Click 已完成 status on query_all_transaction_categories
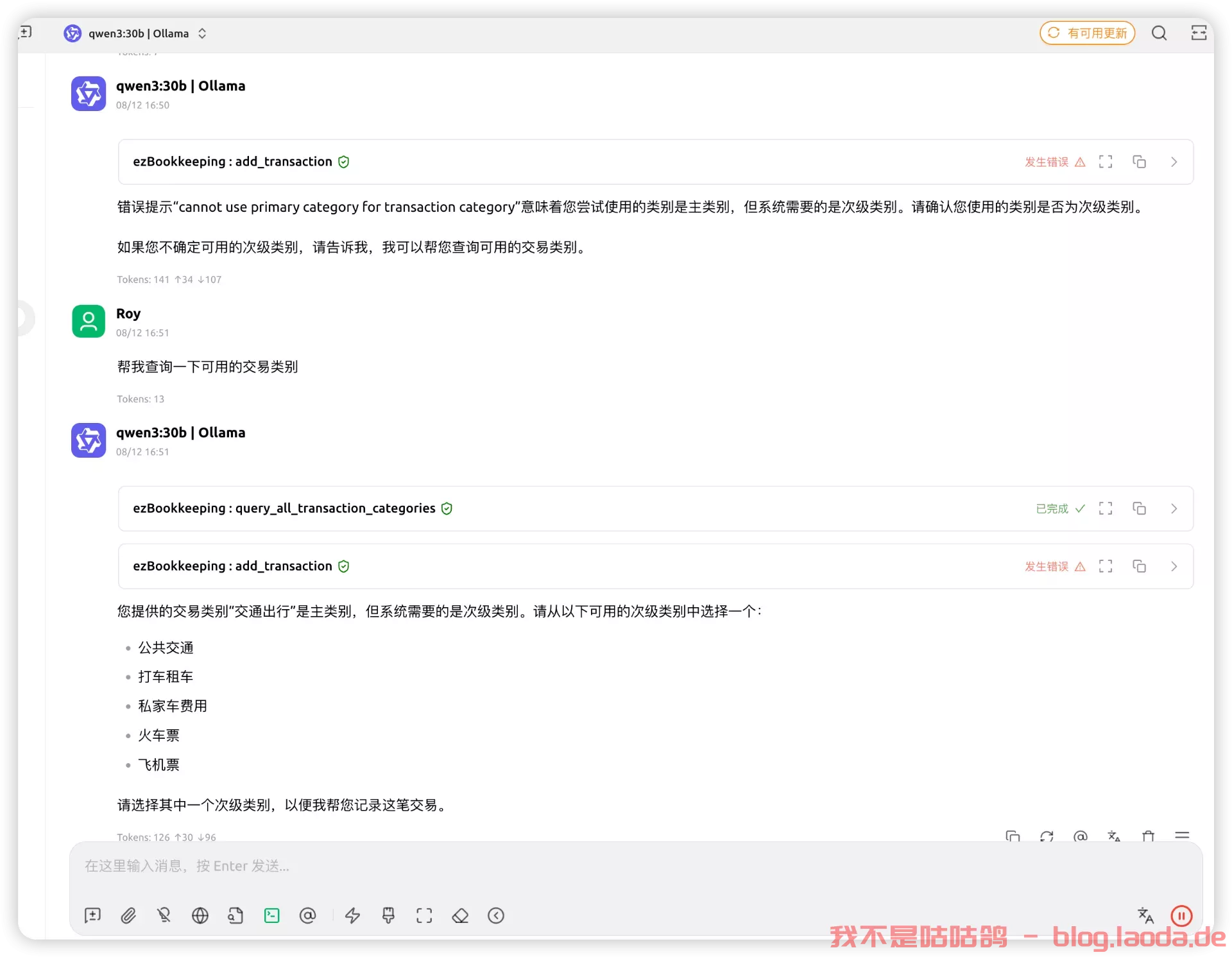Image resolution: width=1232 pixels, height=957 pixels. coord(1060,508)
